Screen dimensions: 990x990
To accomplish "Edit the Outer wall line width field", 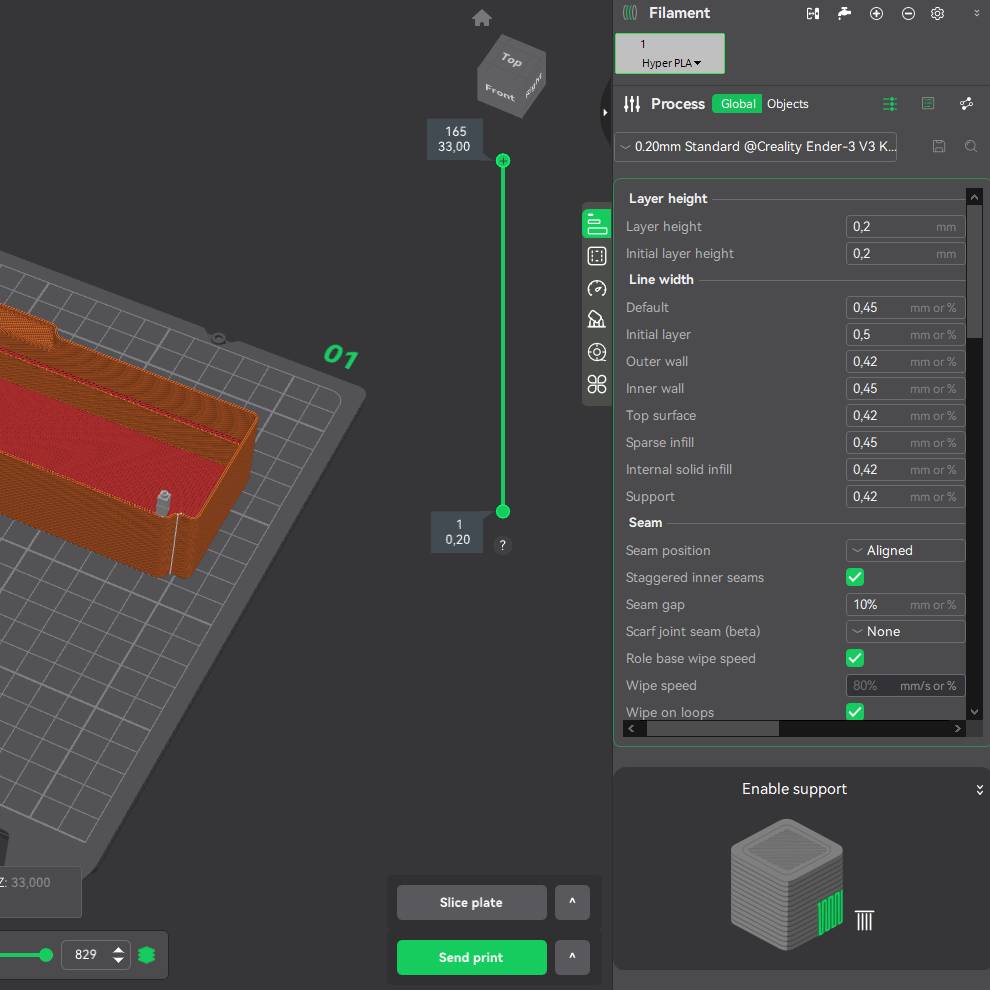I will click(x=905, y=362).
